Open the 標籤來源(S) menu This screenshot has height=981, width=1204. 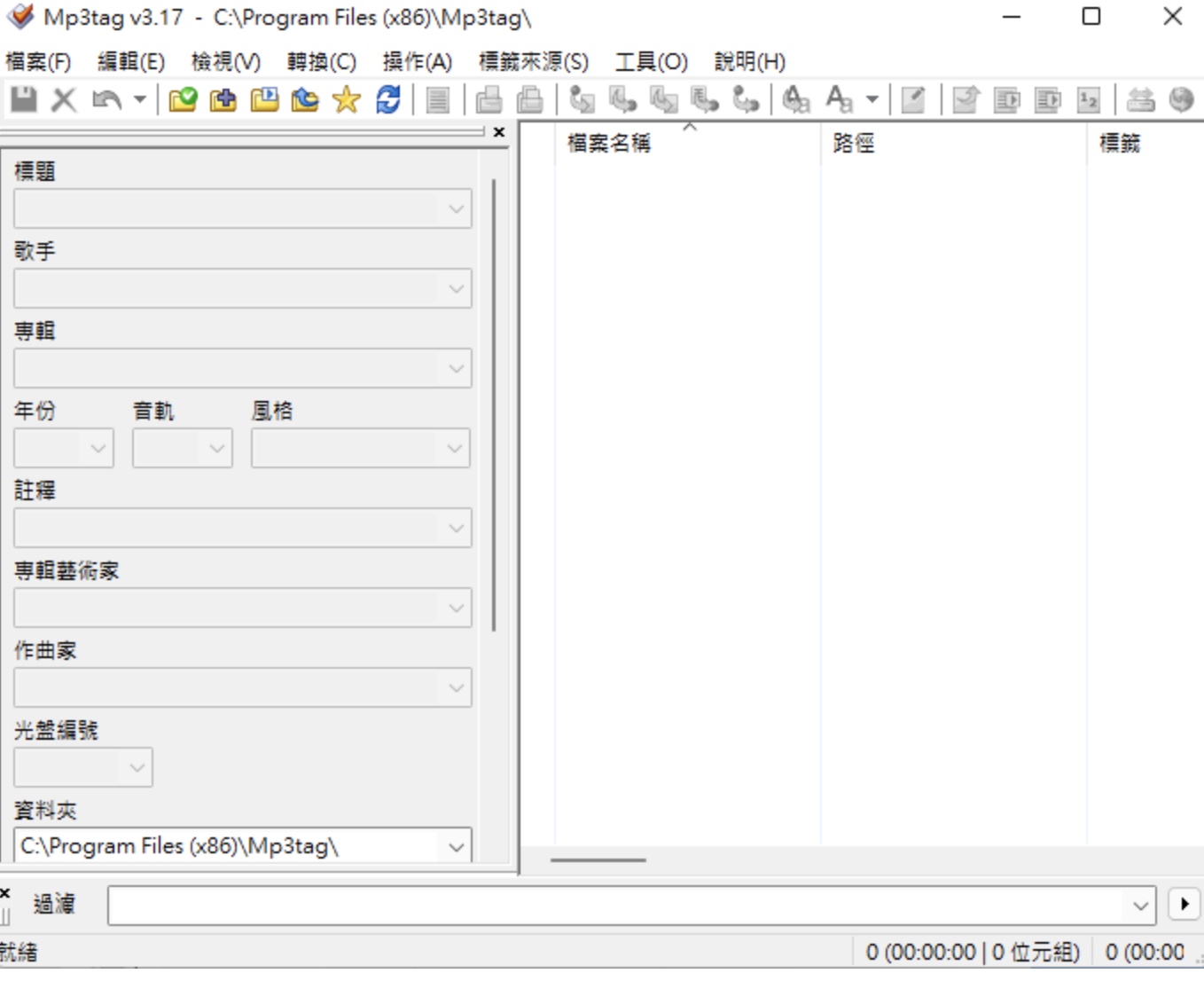pos(534,61)
